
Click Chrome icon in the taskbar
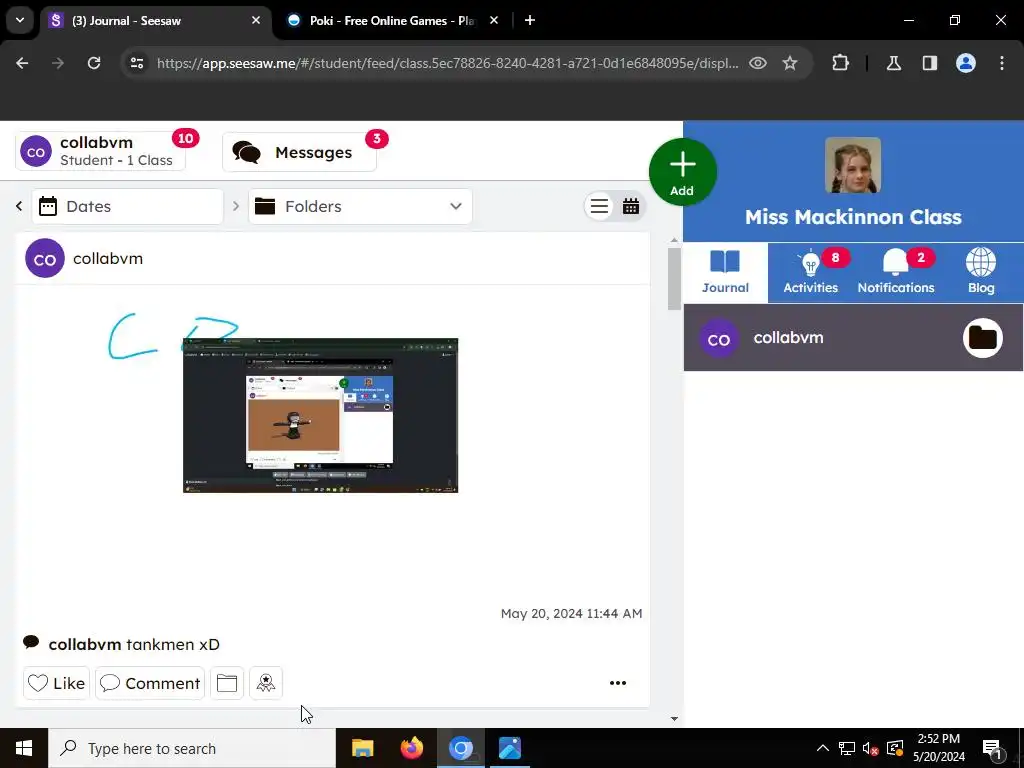point(460,748)
